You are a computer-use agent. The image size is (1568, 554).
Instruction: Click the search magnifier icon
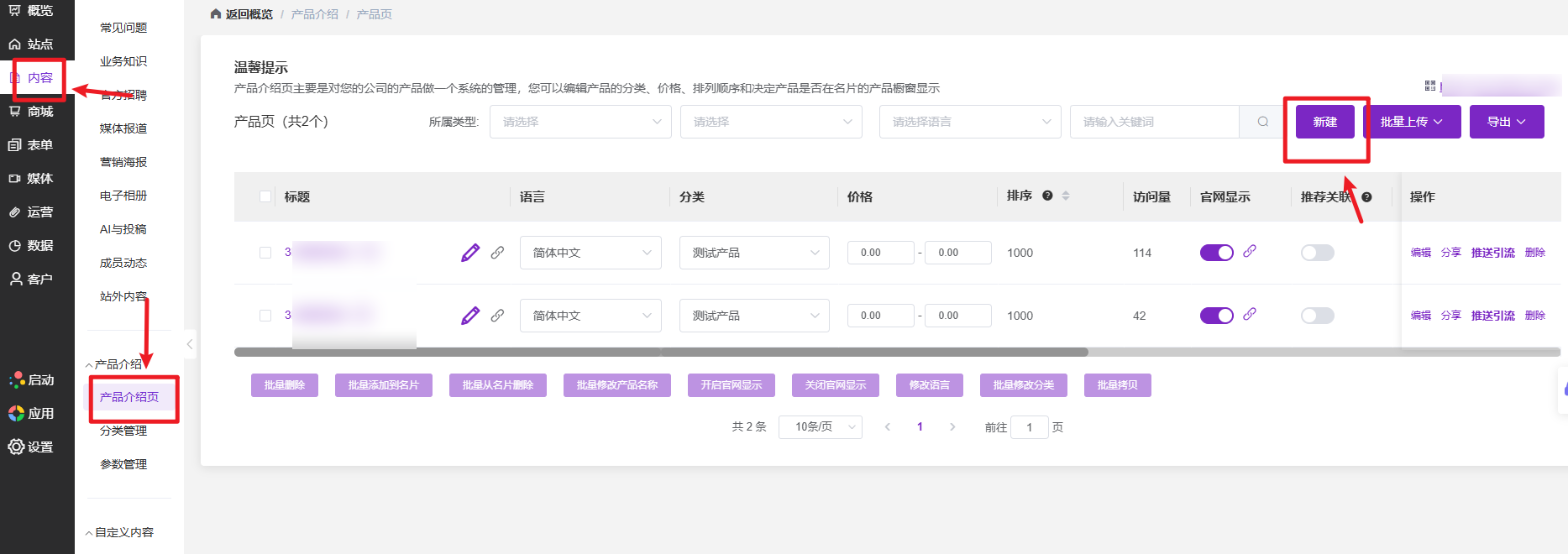coord(1263,122)
